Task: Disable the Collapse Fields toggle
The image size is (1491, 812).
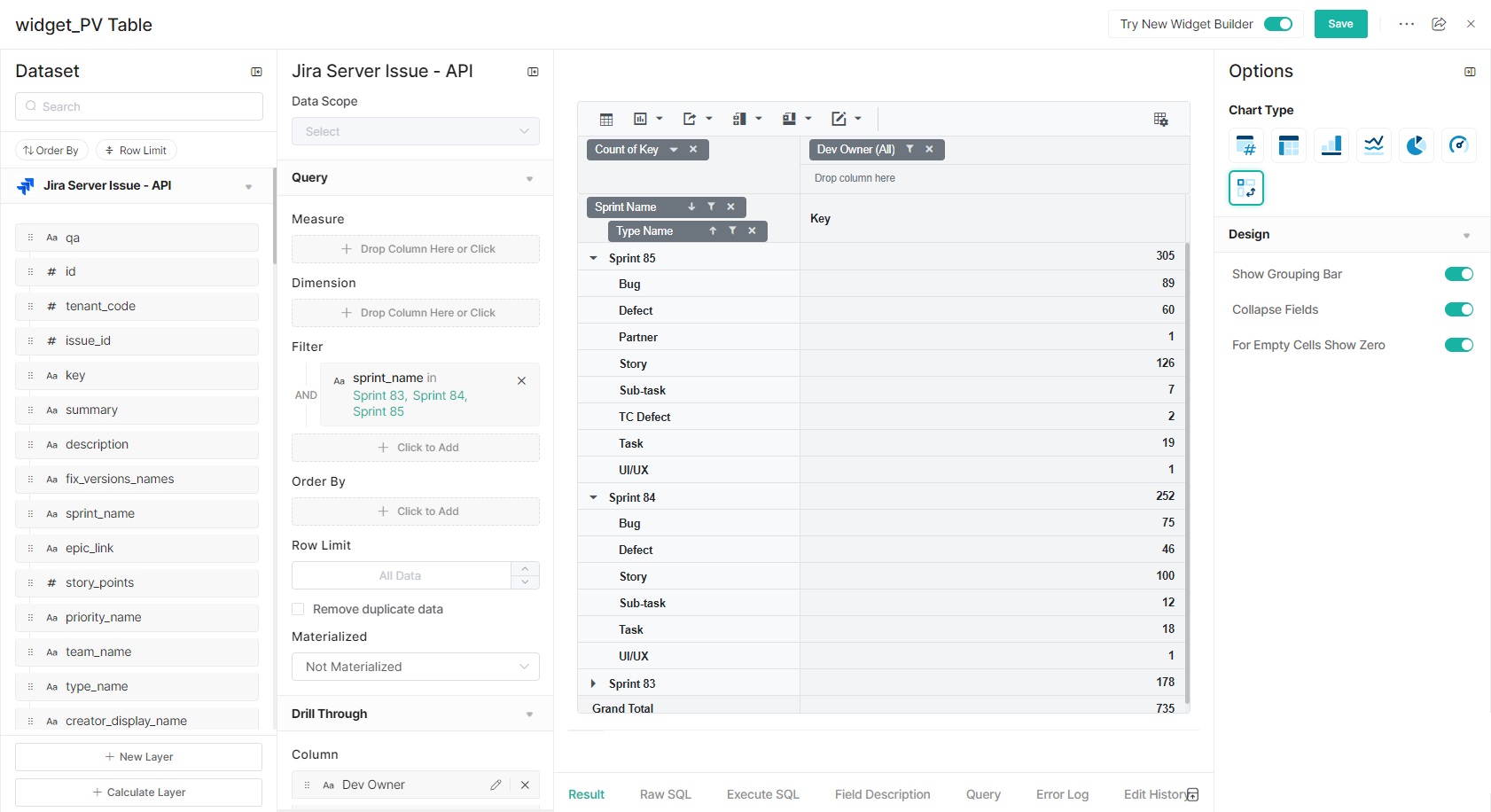Action: click(1458, 309)
